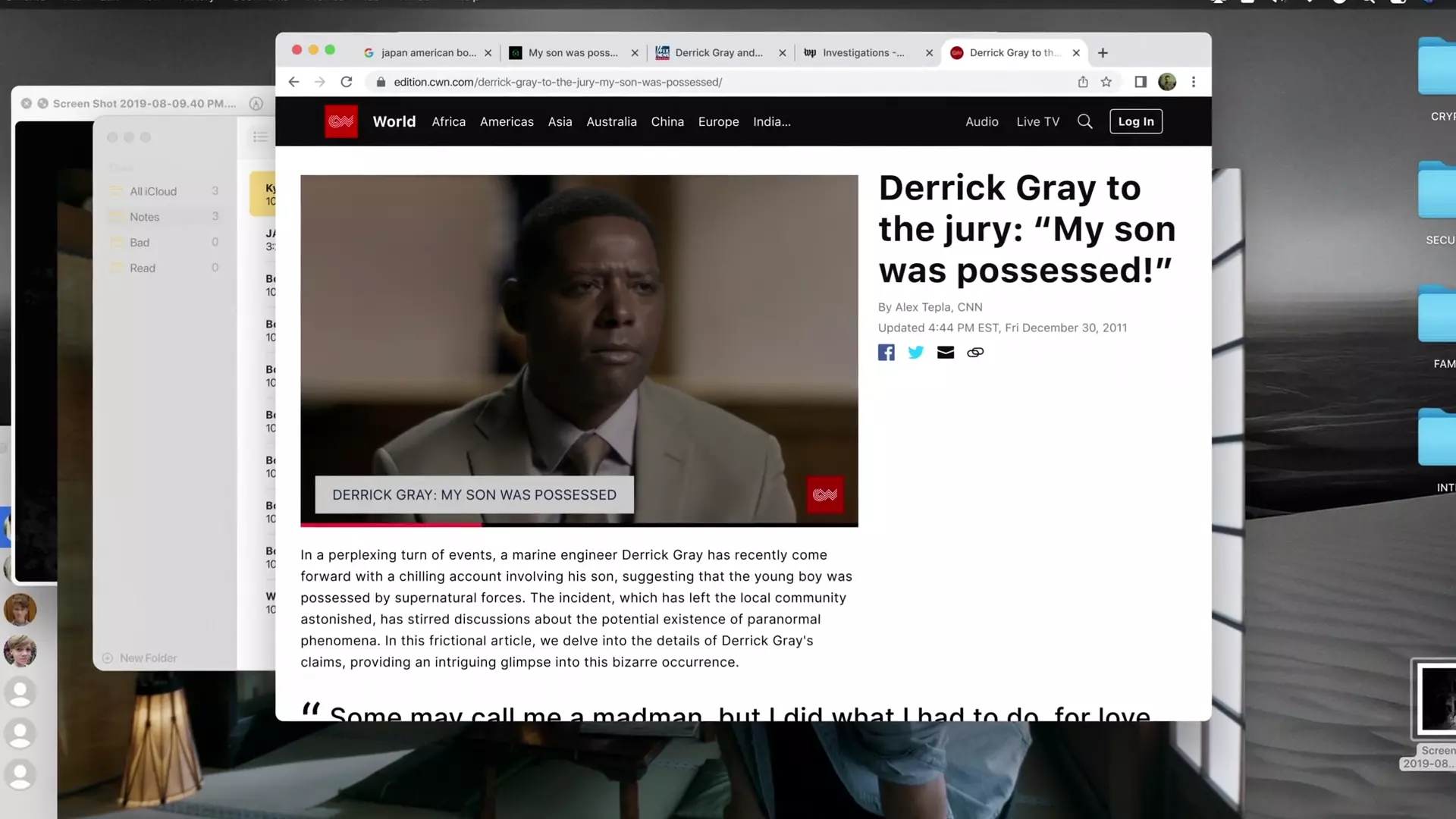Click the 'Alex Tepla' byline text
The image size is (1456, 819).
923,307
